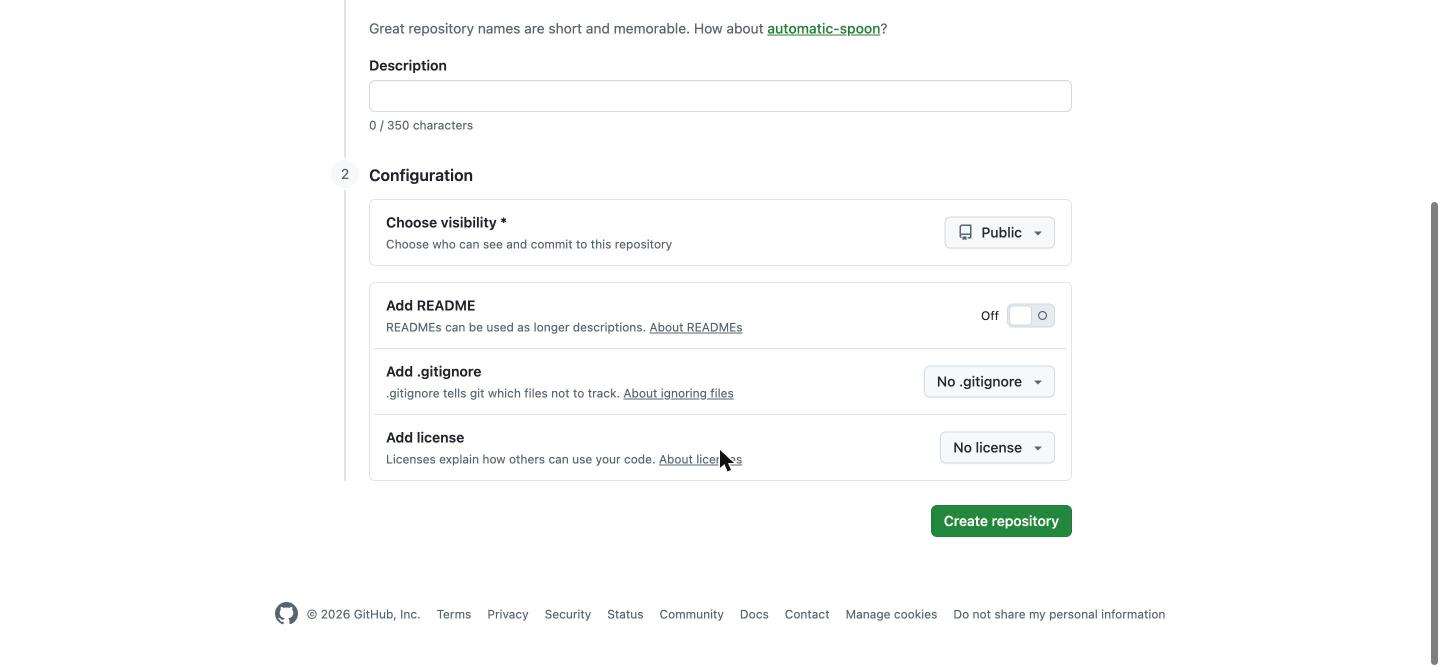1440x667 pixels.
Task: Click Manage cookies in the footer
Action: click(891, 615)
